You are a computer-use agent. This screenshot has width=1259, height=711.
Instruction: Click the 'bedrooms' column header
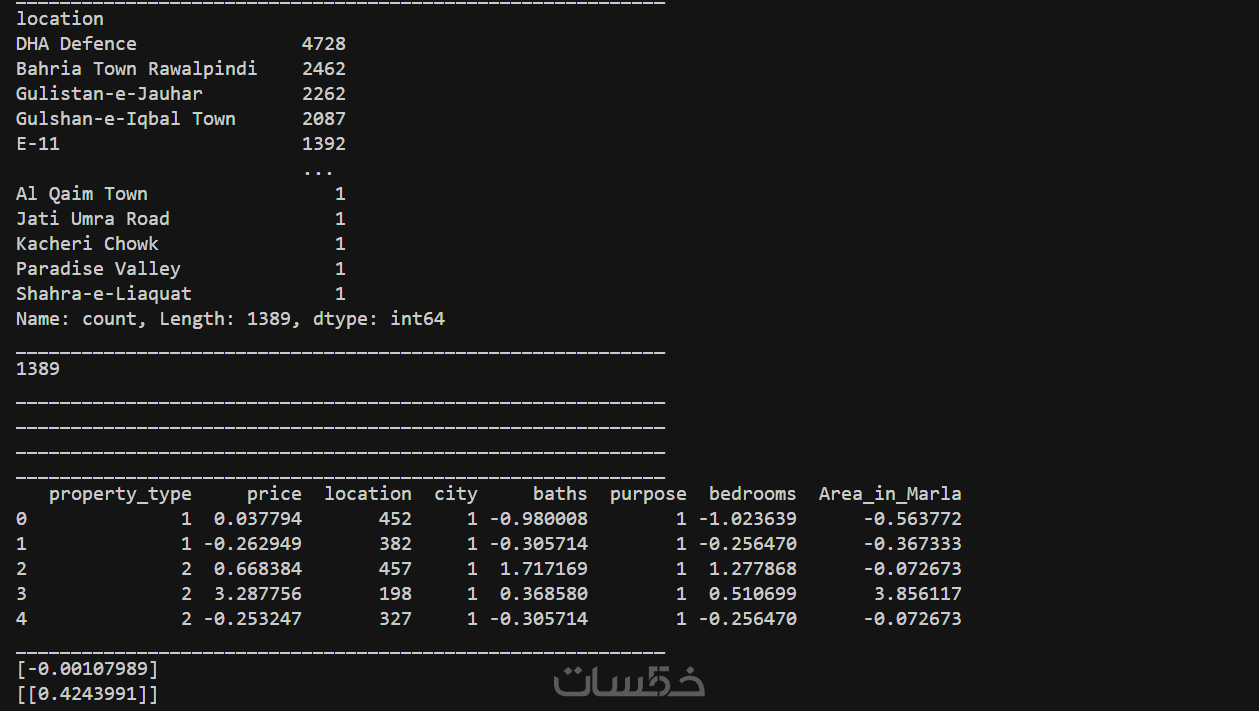coord(753,494)
